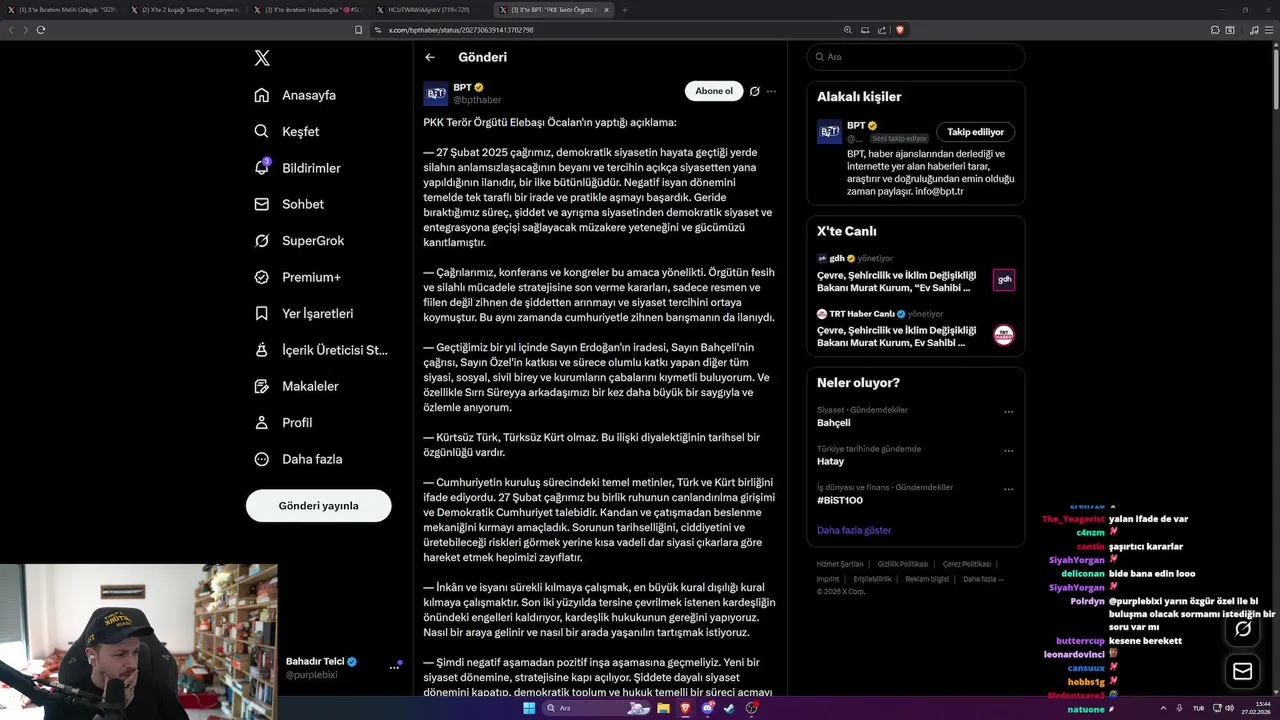This screenshot has width=1280, height=720.
Task: Click gdh broadcast thumbnail
Action: click(1004, 280)
